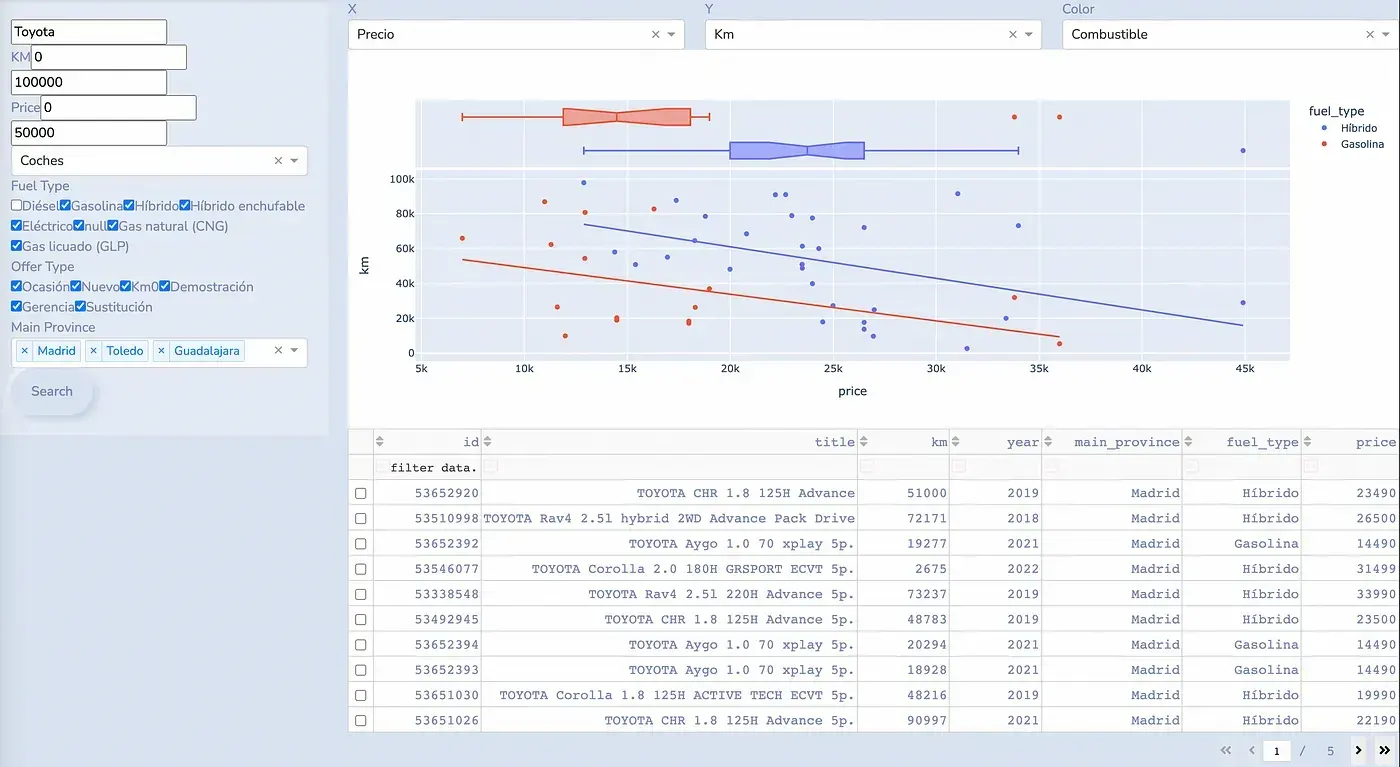Click the KM minimum field showing 0
This screenshot has height=767, width=1400.
pos(109,57)
